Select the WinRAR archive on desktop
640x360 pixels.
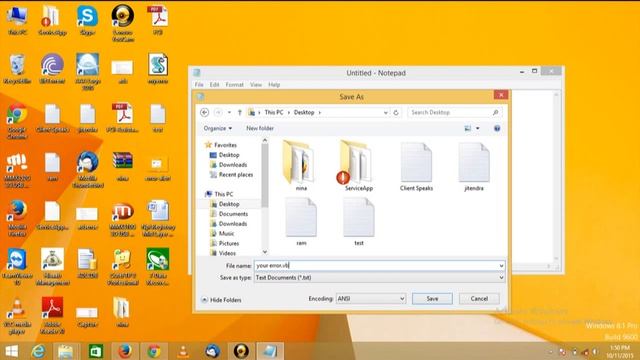coord(122,166)
